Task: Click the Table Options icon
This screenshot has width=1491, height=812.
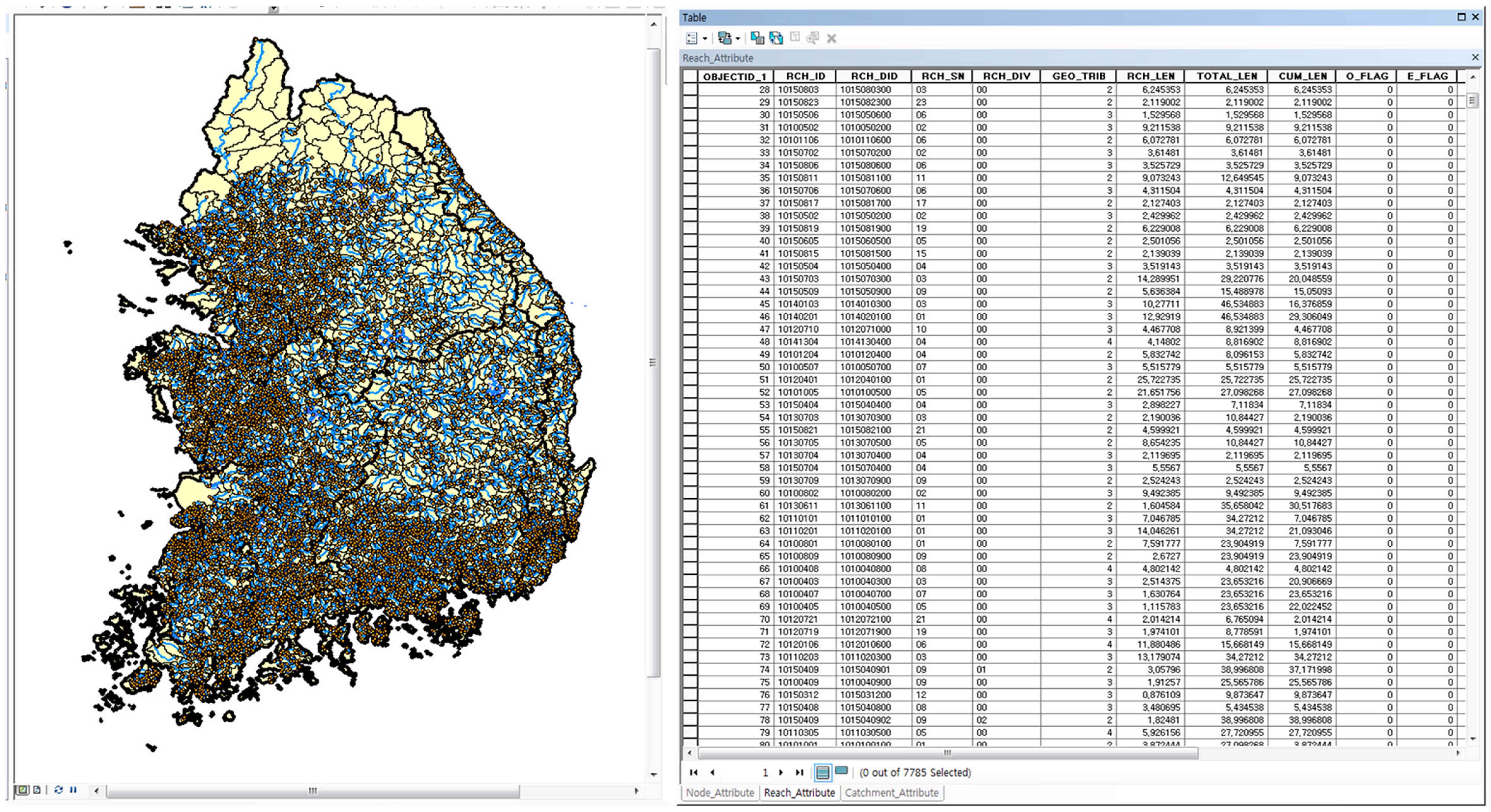Action: tap(691, 38)
